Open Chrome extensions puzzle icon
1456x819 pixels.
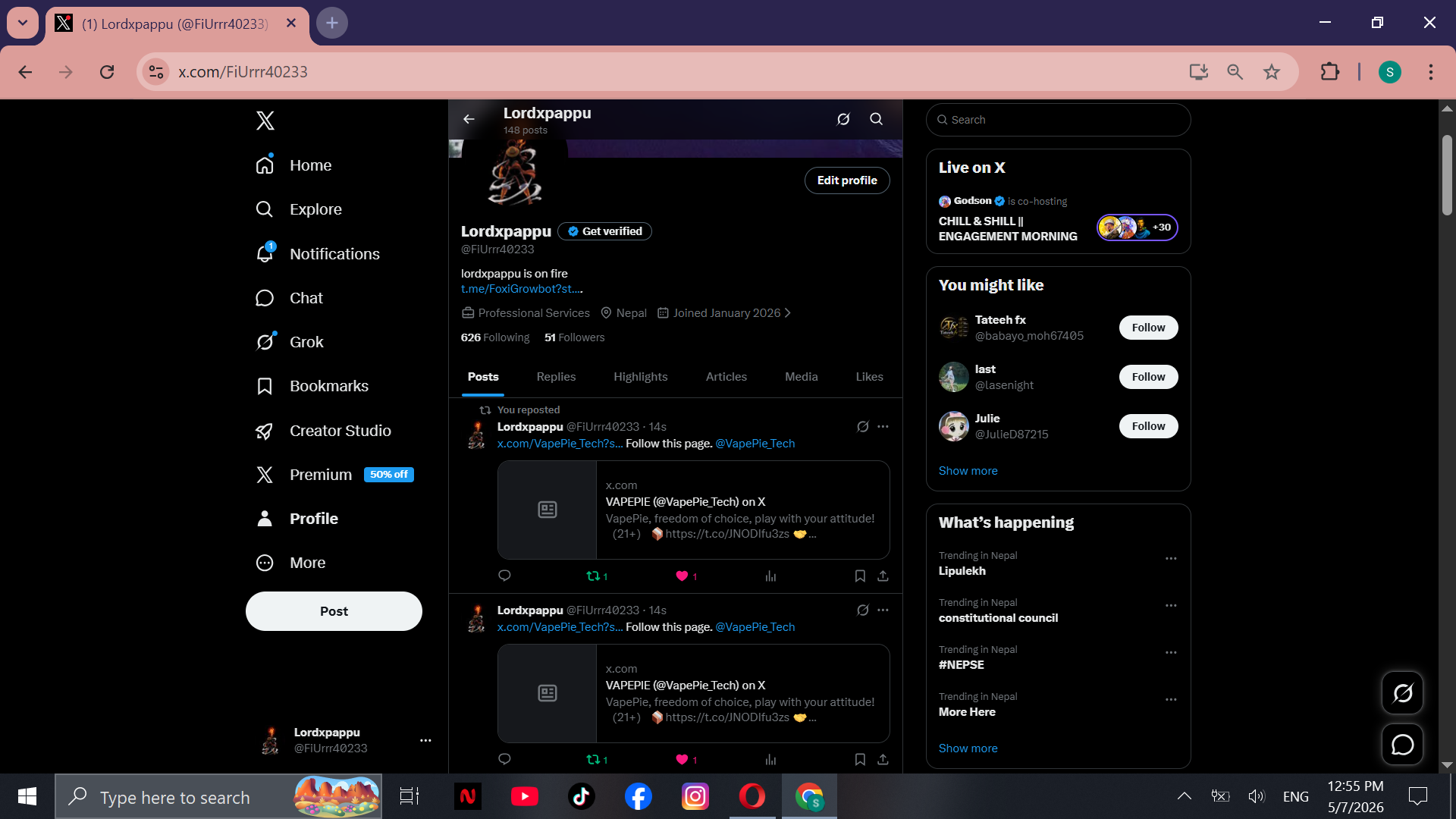click(1330, 72)
